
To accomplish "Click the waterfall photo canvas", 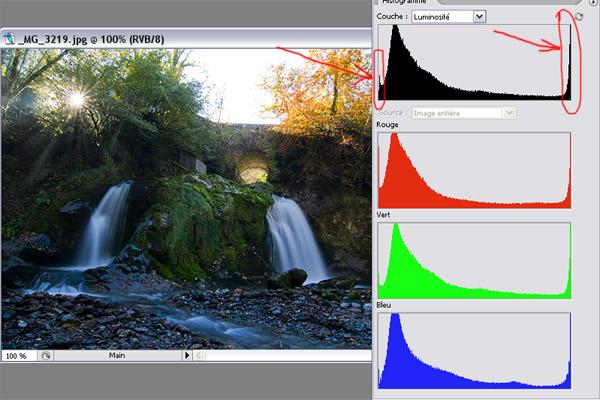I will 186,199.
